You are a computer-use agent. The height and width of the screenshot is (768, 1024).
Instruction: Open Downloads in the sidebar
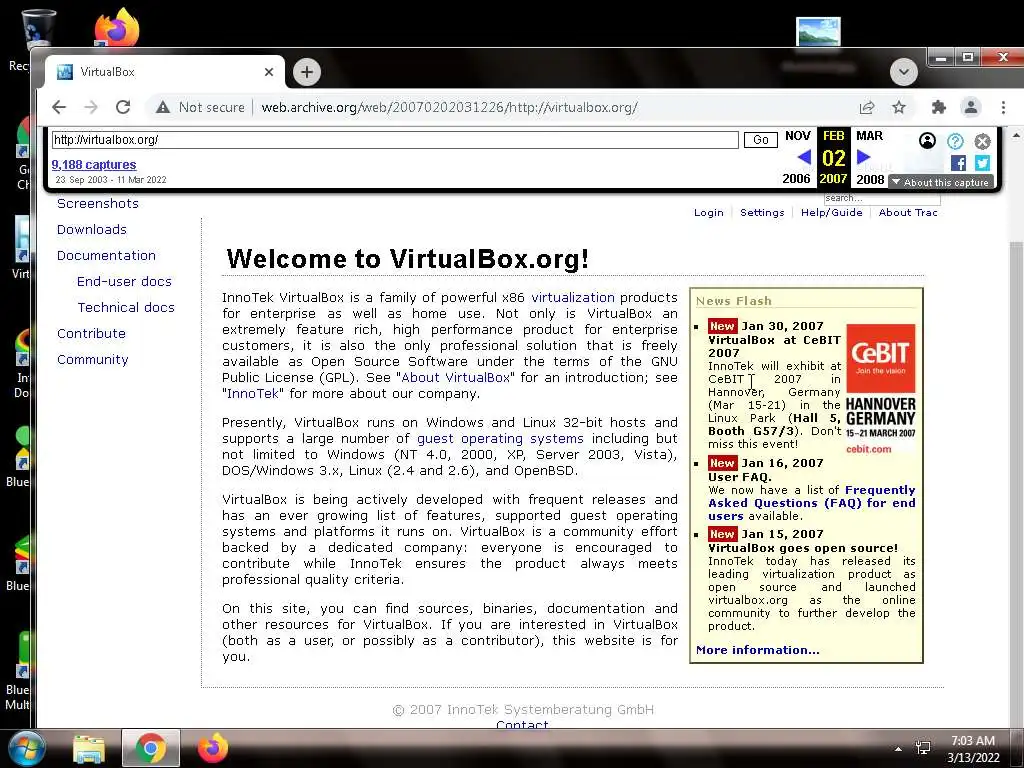(92, 229)
